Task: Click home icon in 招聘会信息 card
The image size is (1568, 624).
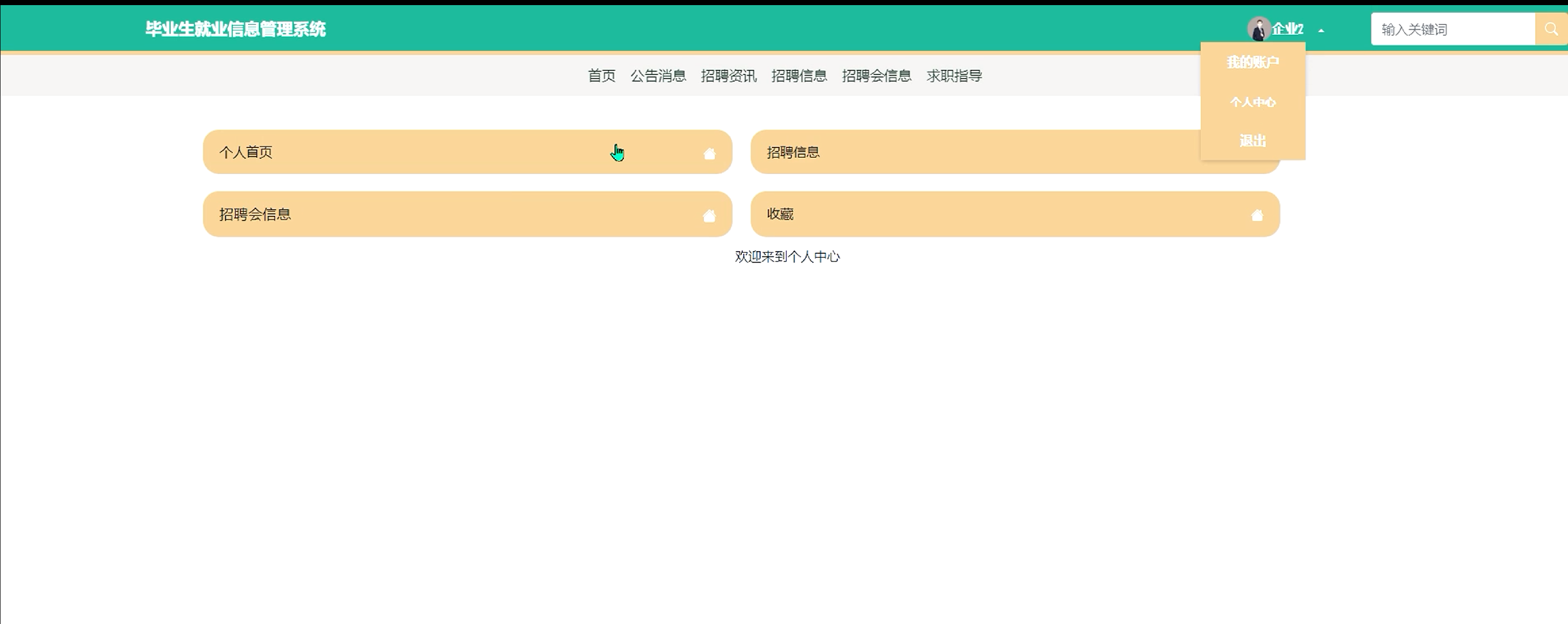Action: coord(709,215)
